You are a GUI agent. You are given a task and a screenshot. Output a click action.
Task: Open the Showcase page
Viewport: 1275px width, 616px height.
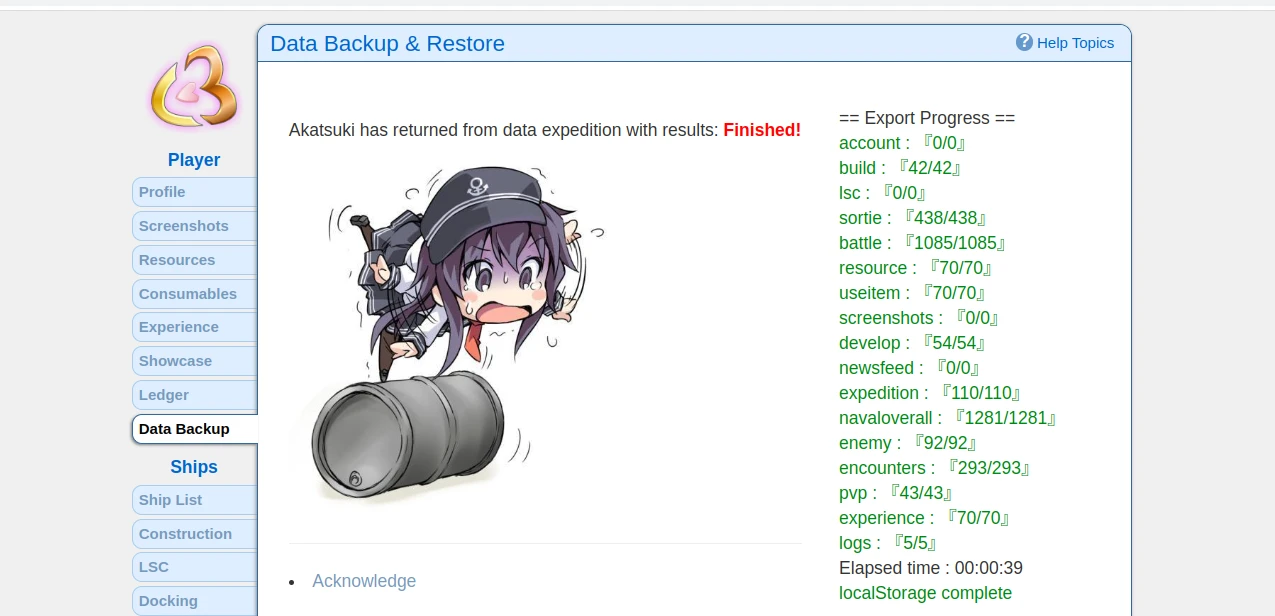(x=195, y=361)
